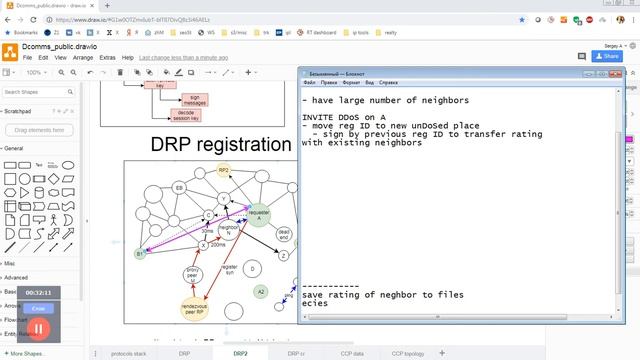Viewport: 640px width, 360px height.
Task: Click More Shapes at sidebar bottom
Action: [x=24, y=353]
